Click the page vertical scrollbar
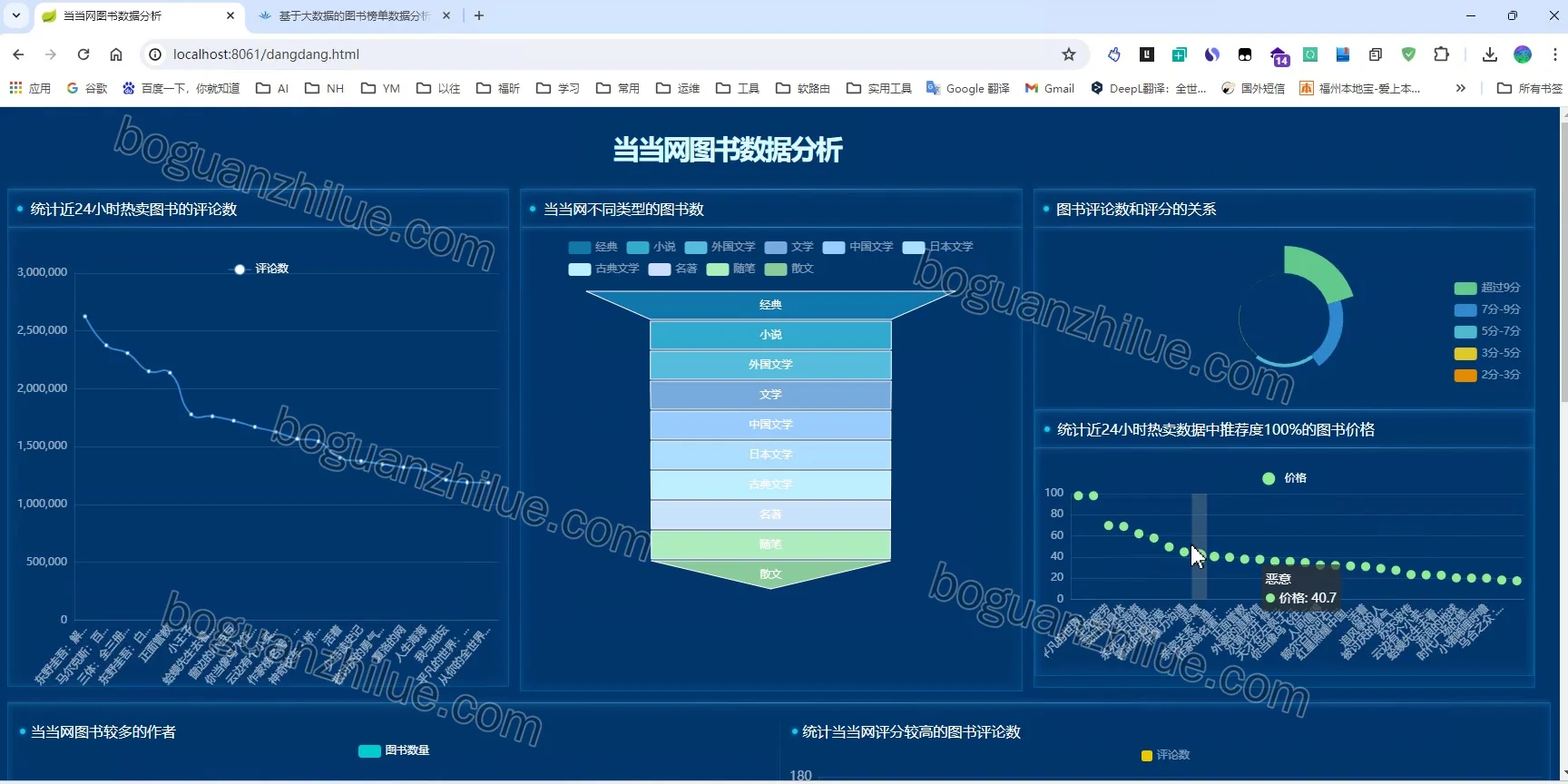1568x784 pixels. pos(1563,263)
